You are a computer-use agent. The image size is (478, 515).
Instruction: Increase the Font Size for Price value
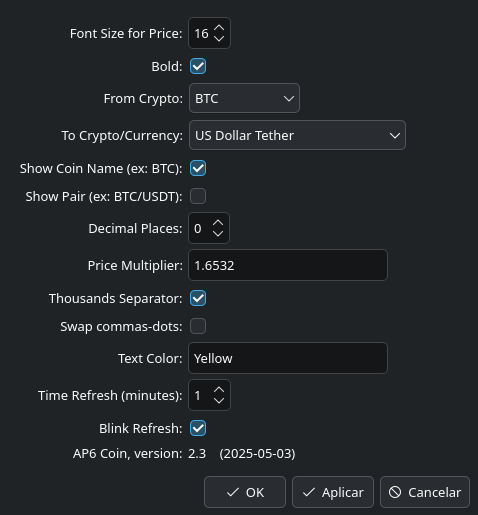tap(219, 28)
